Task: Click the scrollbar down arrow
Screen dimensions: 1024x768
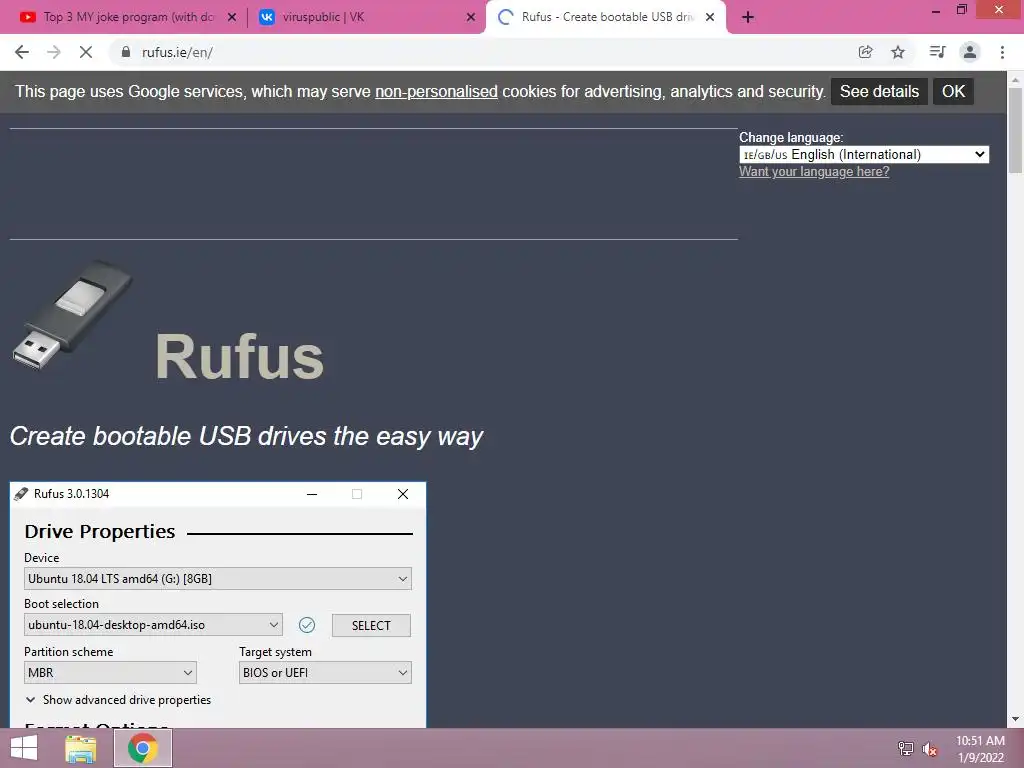Action: [1015, 719]
